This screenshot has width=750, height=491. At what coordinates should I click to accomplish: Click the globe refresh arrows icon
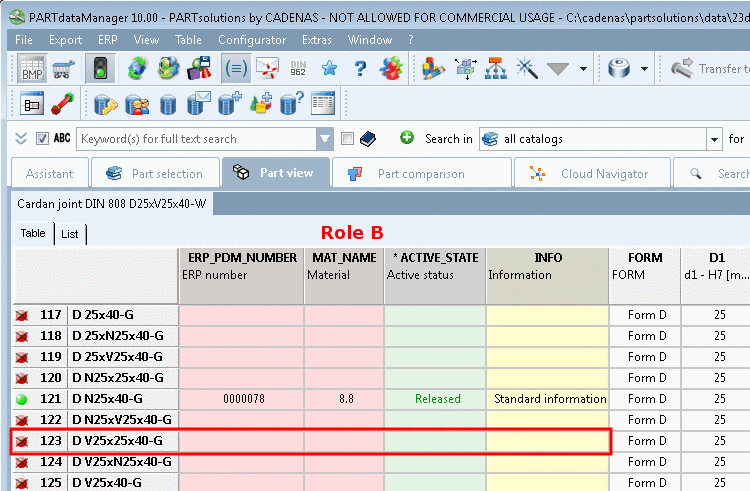click(138, 69)
